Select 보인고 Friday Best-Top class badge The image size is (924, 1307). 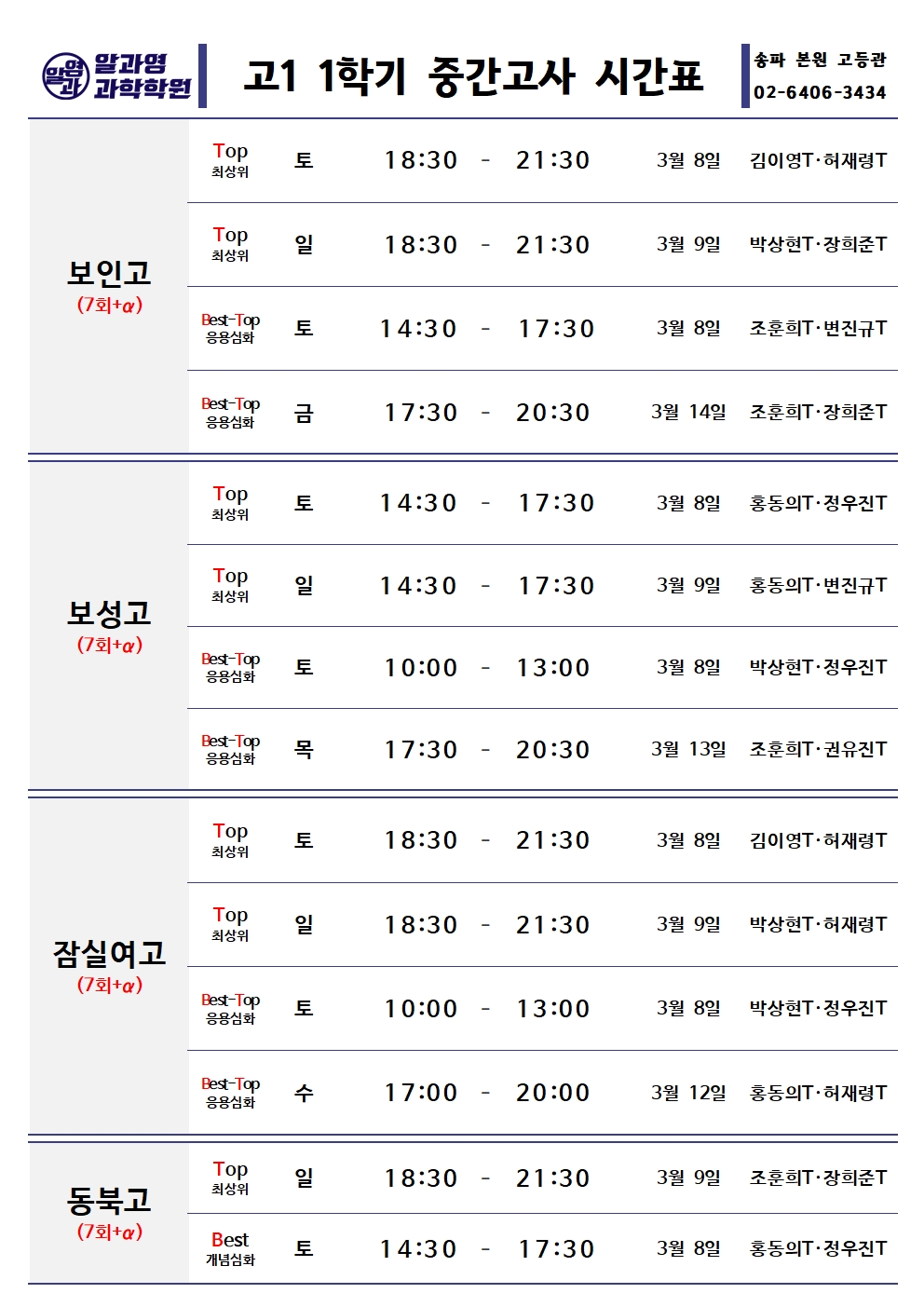pos(230,412)
